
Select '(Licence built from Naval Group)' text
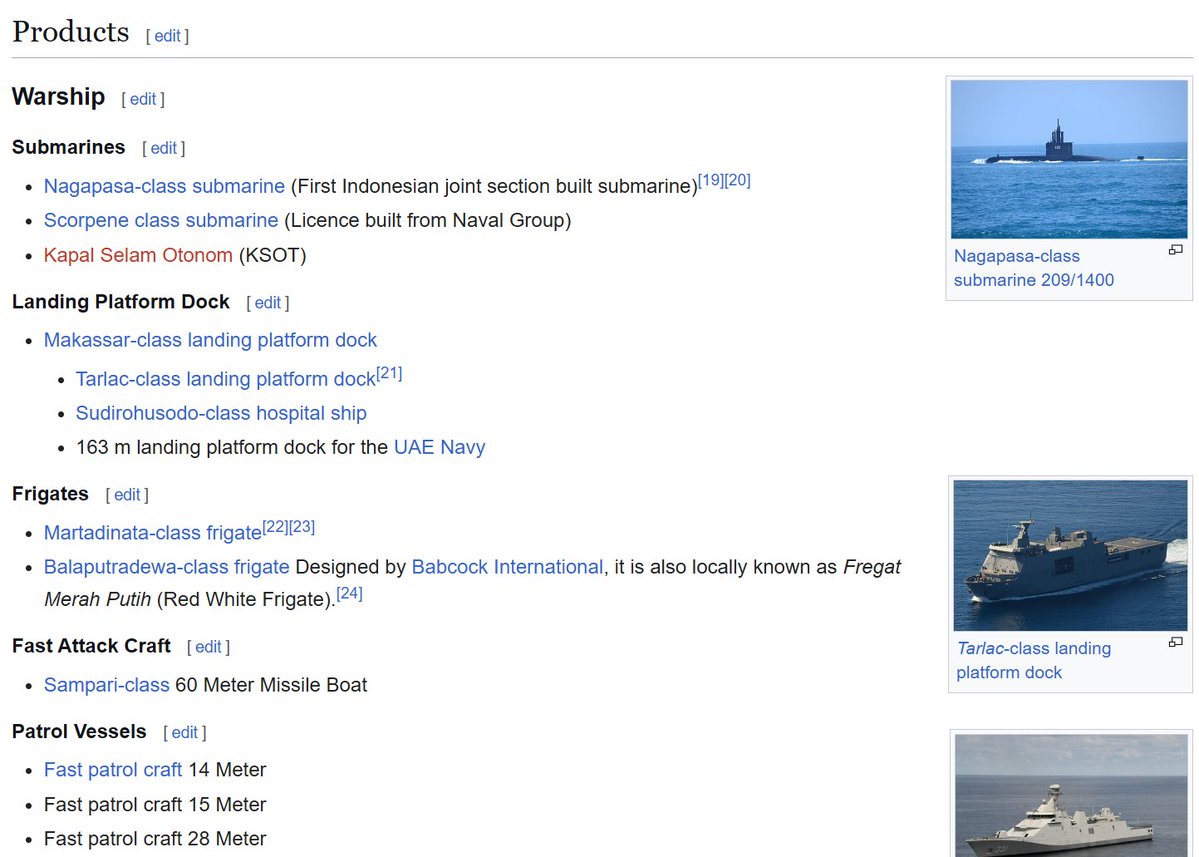428,220
